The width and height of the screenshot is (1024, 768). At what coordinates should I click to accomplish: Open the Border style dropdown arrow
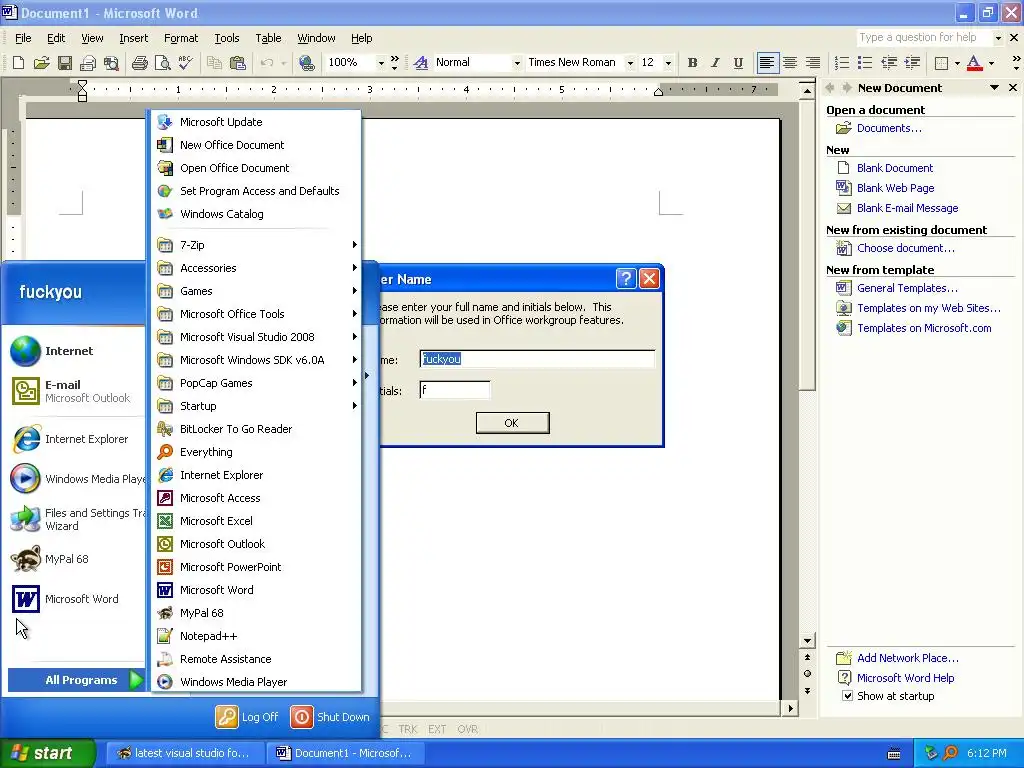957,63
